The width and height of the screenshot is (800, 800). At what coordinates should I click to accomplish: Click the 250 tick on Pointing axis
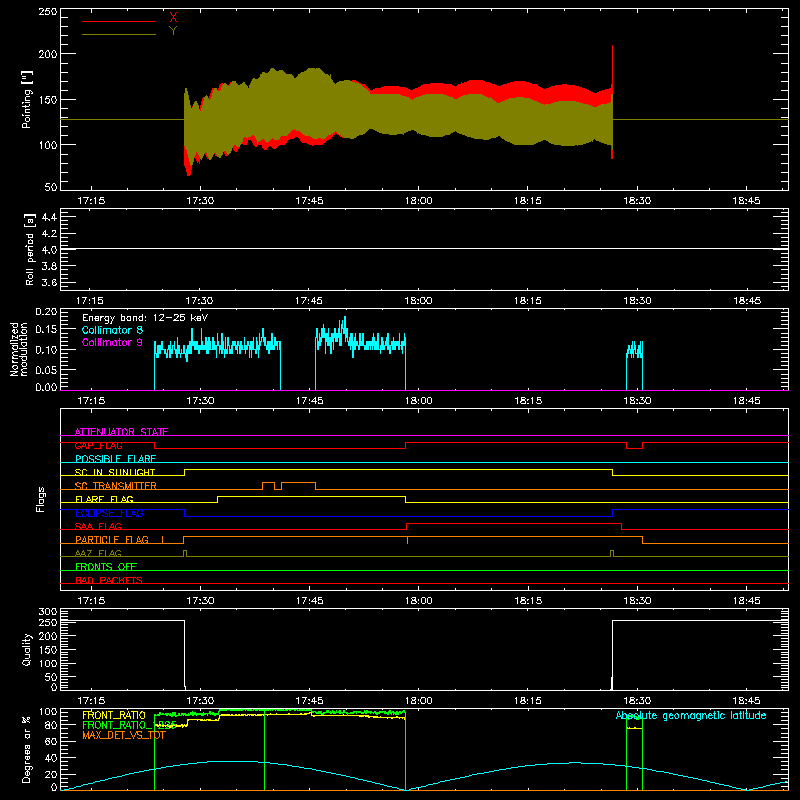pyautogui.click(x=48, y=11)
